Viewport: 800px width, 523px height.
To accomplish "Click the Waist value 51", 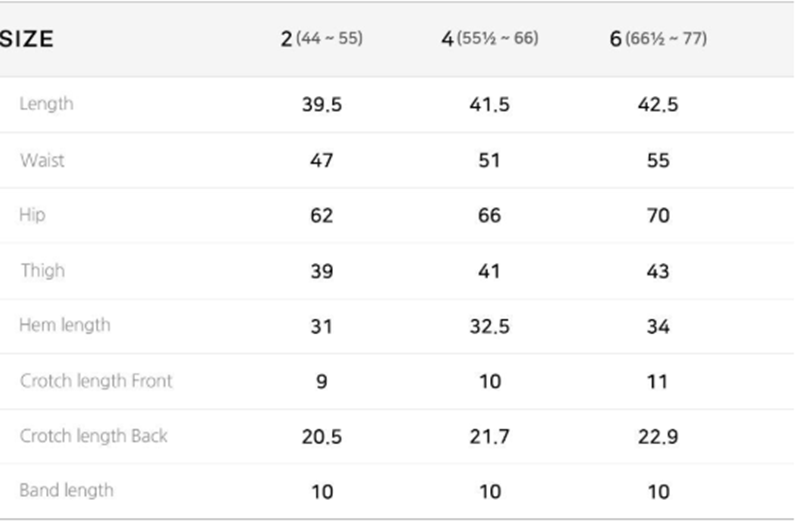I will click(489, 161).
